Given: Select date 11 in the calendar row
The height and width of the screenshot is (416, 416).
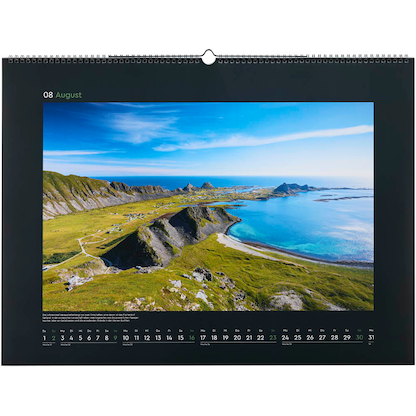Looking at the screenshot, I should pos(137,338).
